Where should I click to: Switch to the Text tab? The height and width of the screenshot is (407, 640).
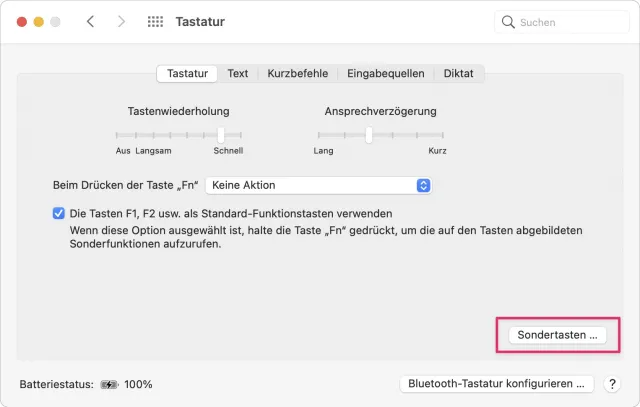point(238,73)
